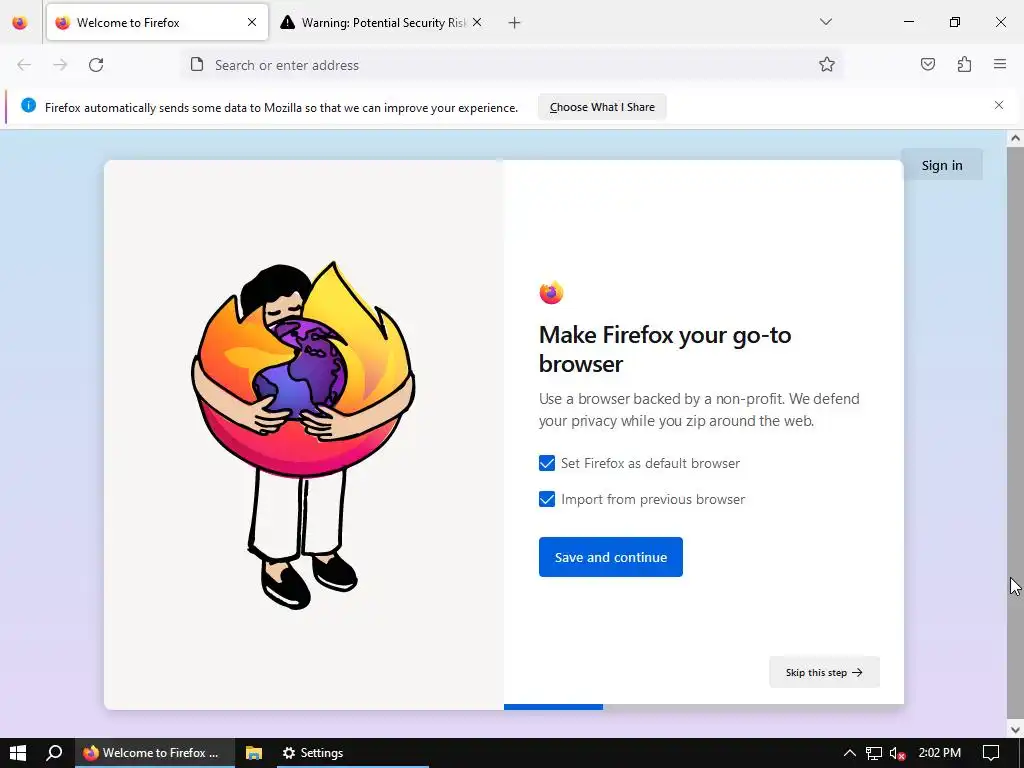This screenshot has height=768, width=1024.
Task: Click the Firefox hug illustration
Action: coord(303,434)
